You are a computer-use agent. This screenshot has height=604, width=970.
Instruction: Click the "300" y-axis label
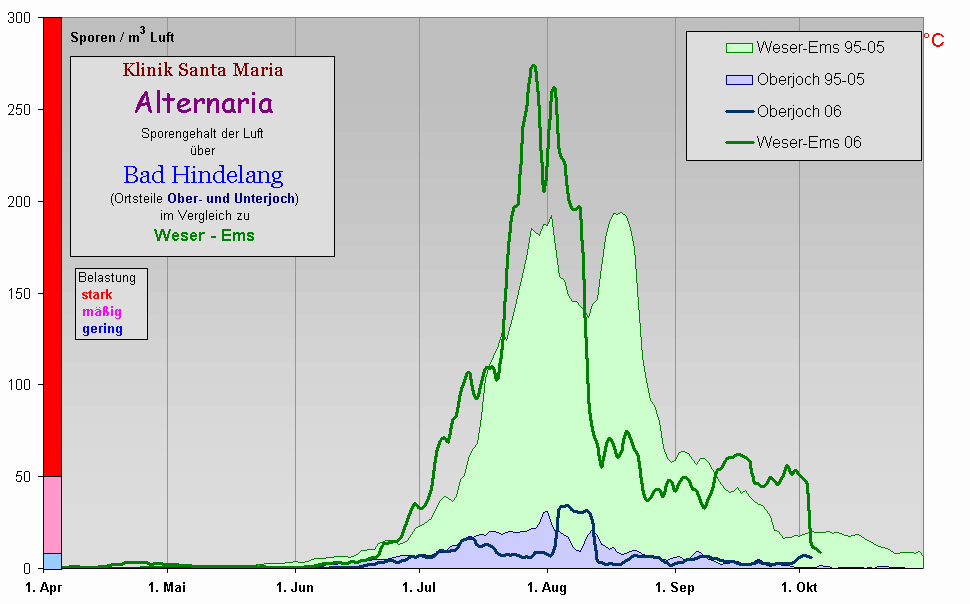click(19, 18)
